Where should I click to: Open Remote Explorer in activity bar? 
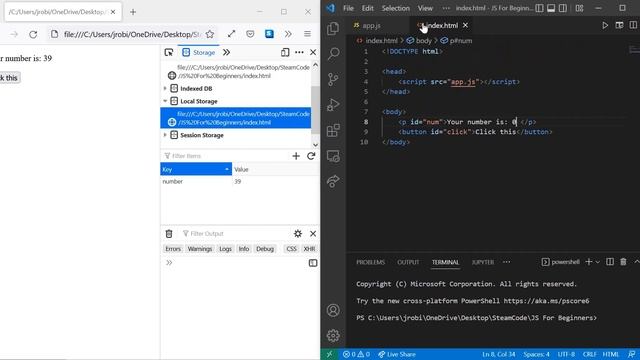click(x=333, y=156)
